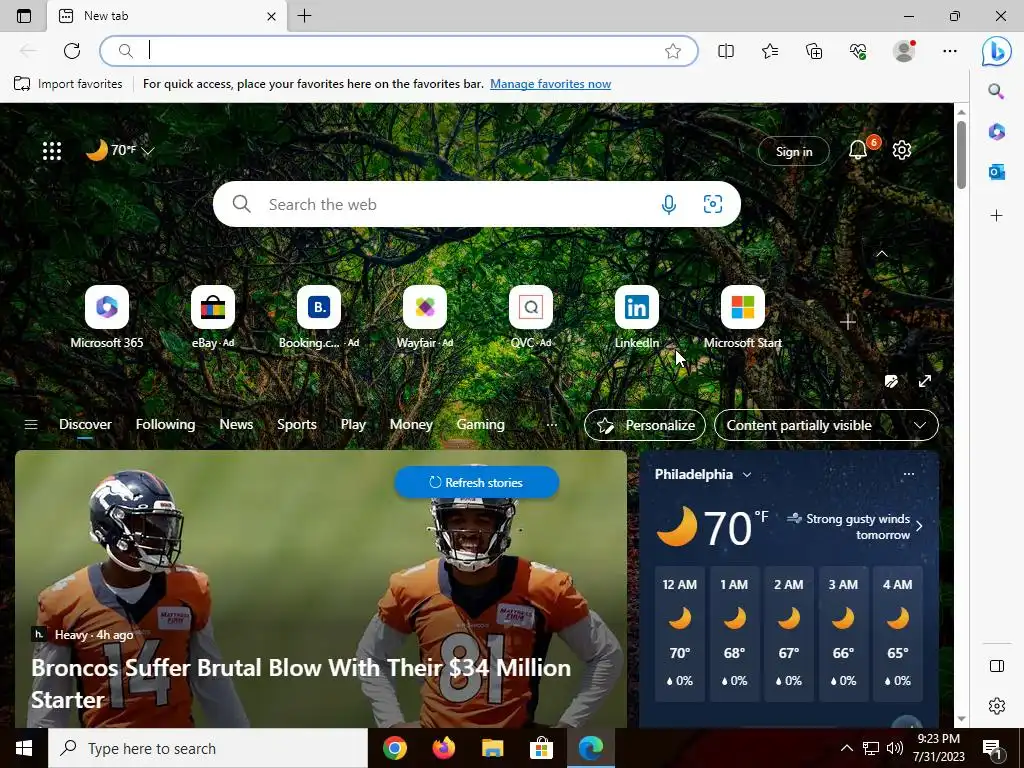1024x768 pixels.
Task: Click the edit background icon
Action: 891,381
